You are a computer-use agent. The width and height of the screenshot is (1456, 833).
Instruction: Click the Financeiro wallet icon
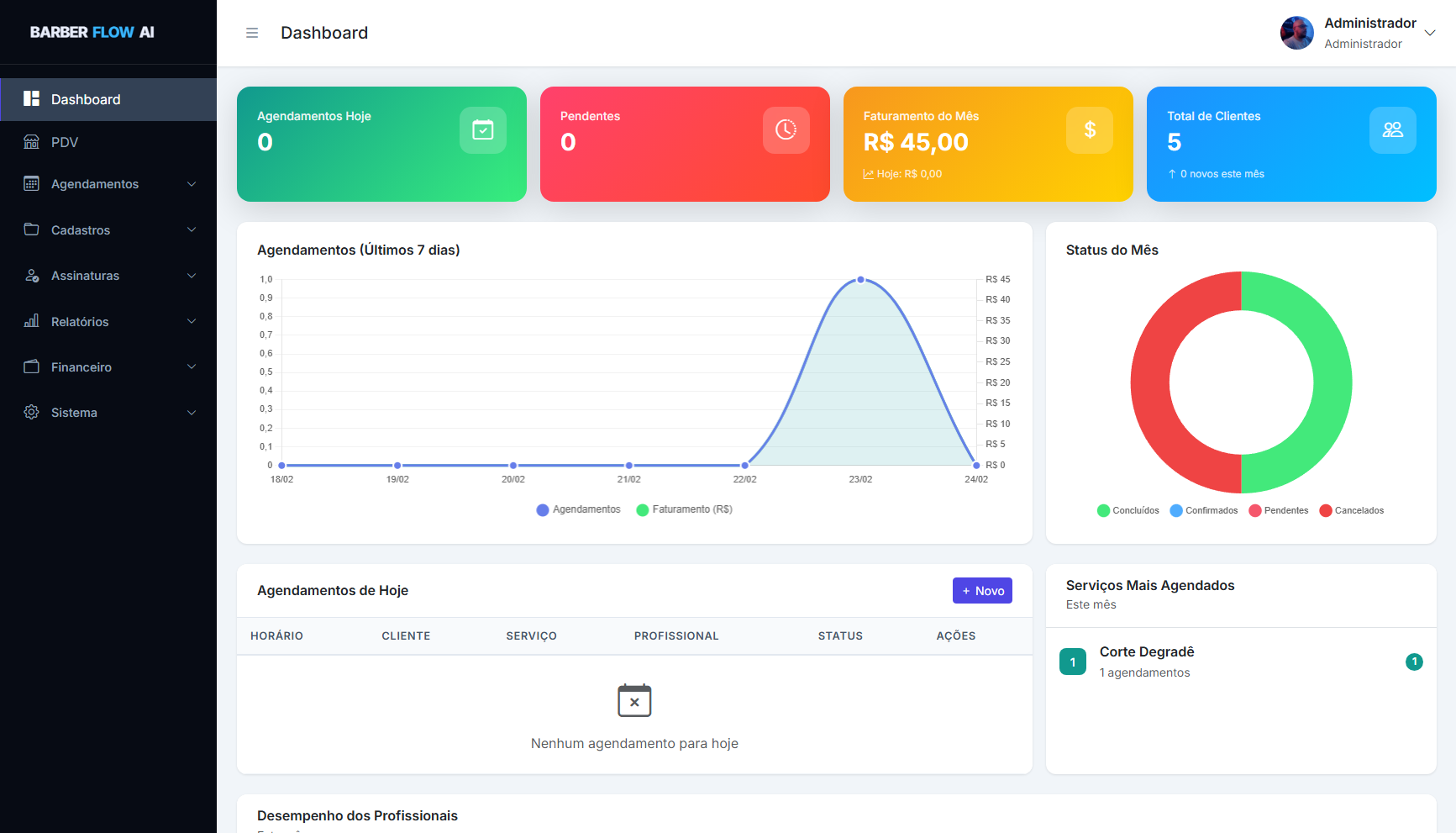(x=31, y=366)
